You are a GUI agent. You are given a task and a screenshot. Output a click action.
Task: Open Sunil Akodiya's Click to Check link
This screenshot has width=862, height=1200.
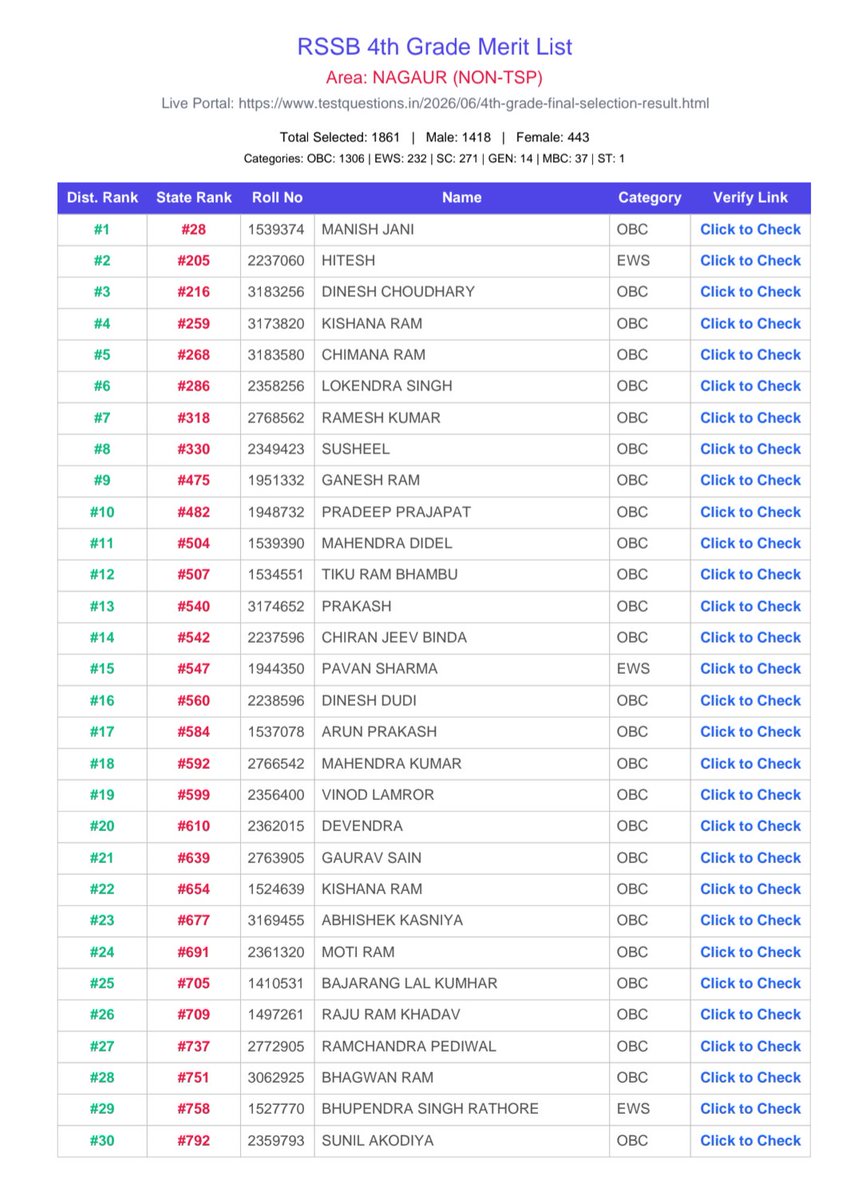click(x=750, y=1140)
